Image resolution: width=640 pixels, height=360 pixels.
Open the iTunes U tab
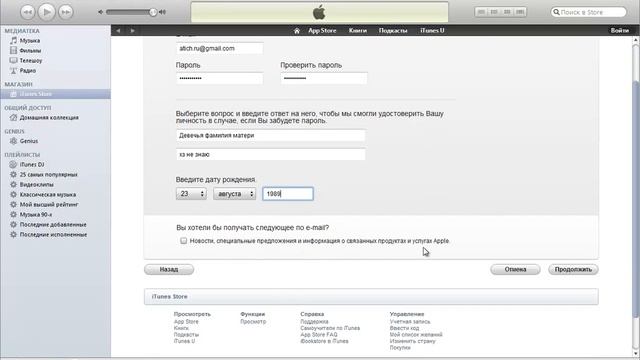pos(432,31)
